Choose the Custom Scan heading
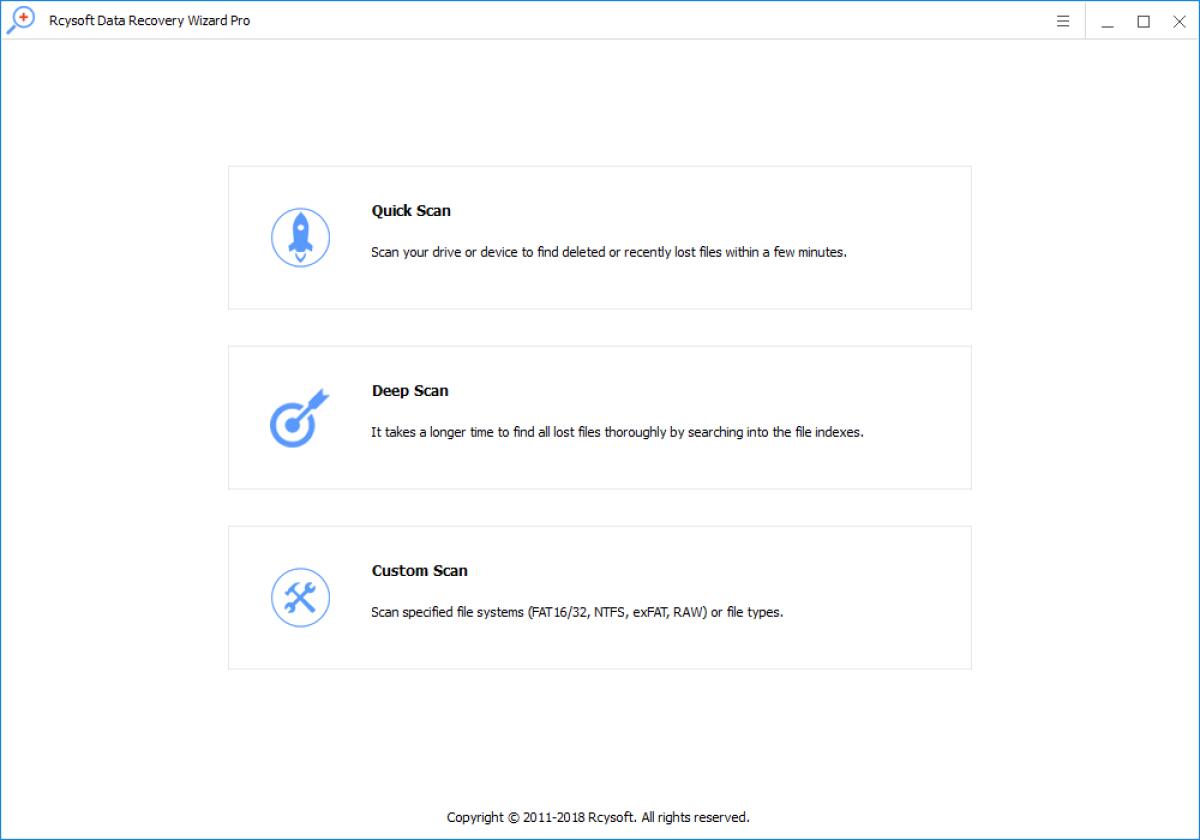Screen dimensions: 1200x840 point(419,571)
